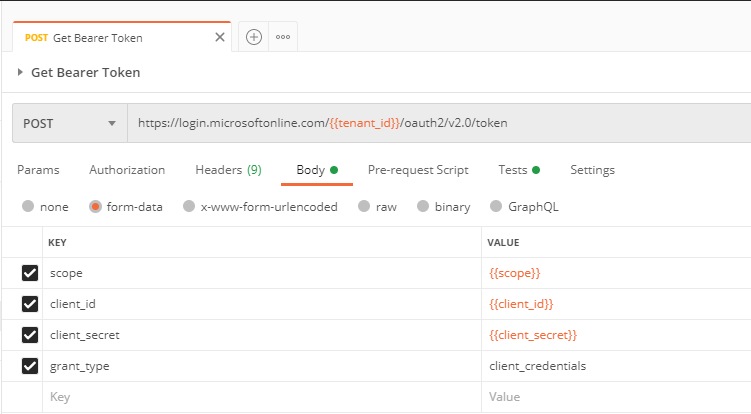Uncheck the scope parameter checkbox
Viewport: 751px width, 414px height.
tap(30, 273)
